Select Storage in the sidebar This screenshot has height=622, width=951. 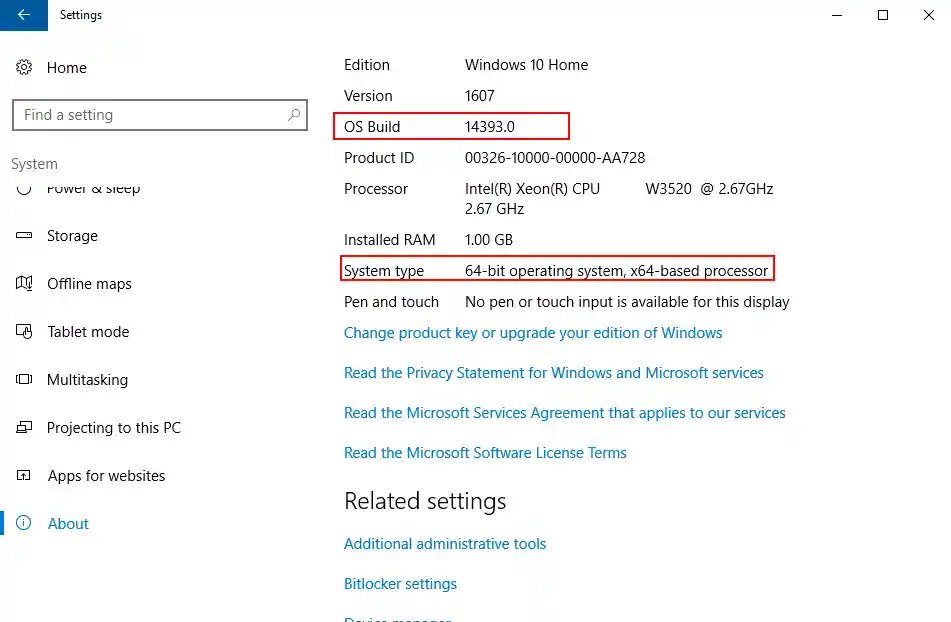(x=72, y=236)
